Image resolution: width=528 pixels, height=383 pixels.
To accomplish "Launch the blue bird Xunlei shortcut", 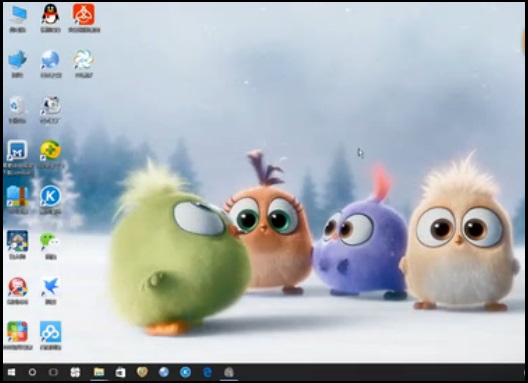I will pos(51,287).
